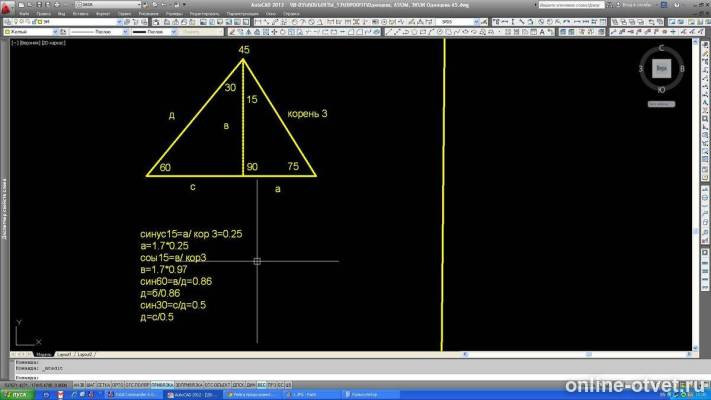This screenshot has height=400, width=711.
Task: Open the Формат menu
Action: point(103,14)
